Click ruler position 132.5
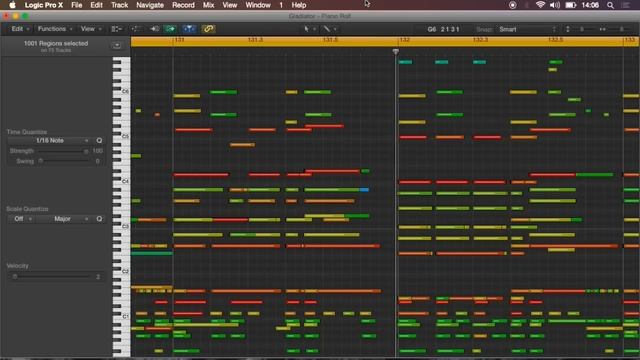Screen dimensions: 640x360 (x=556, y=40)
